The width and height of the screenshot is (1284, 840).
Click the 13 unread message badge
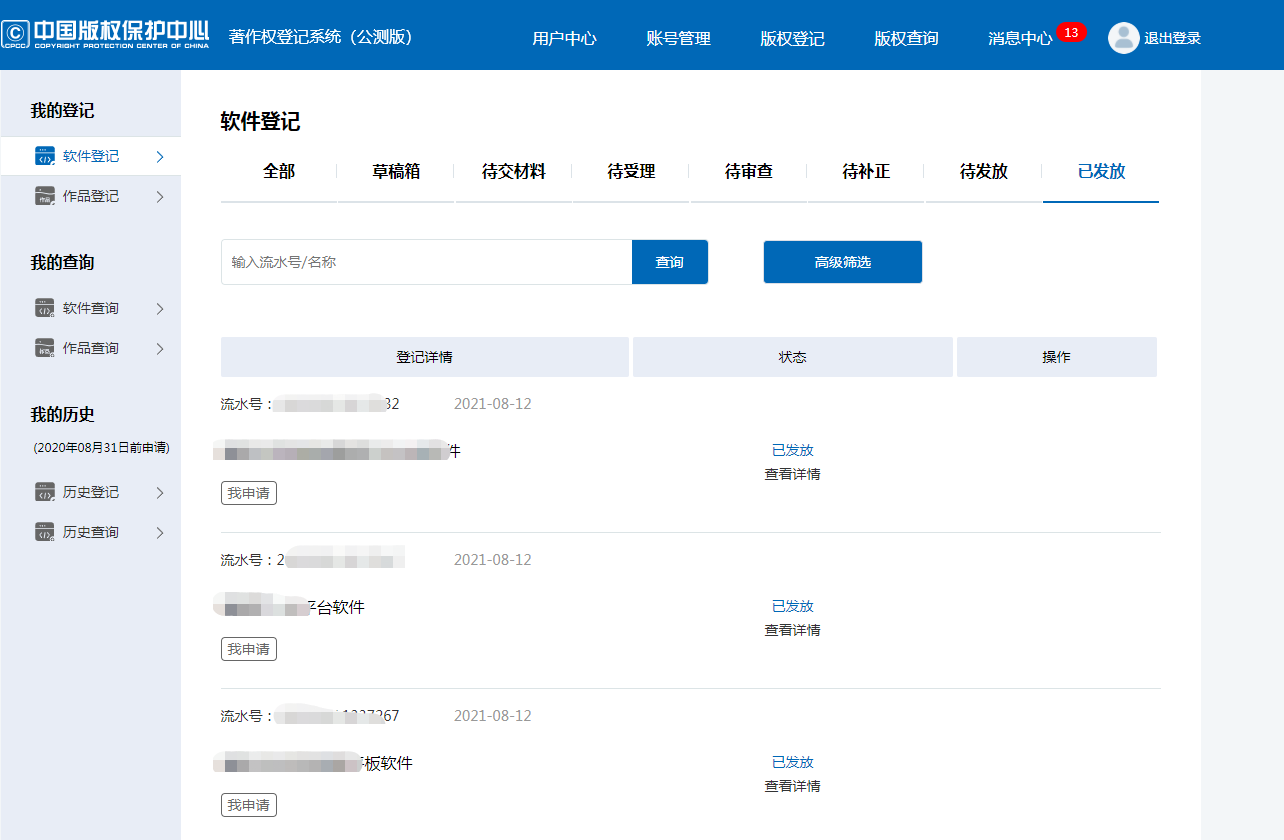(1071, 32)
